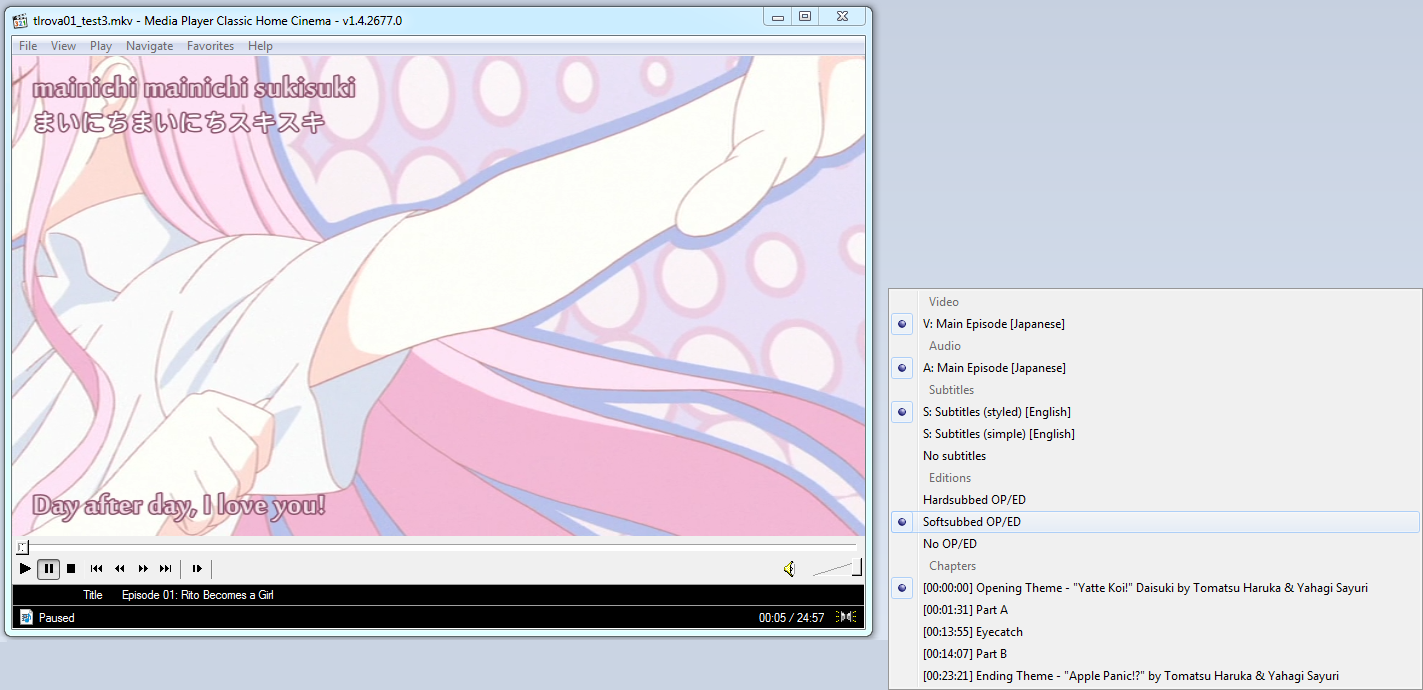Jump to chapter Part A at 00:01:31
Screen dimensions: 1423x690
click(x=1155, y=610)
